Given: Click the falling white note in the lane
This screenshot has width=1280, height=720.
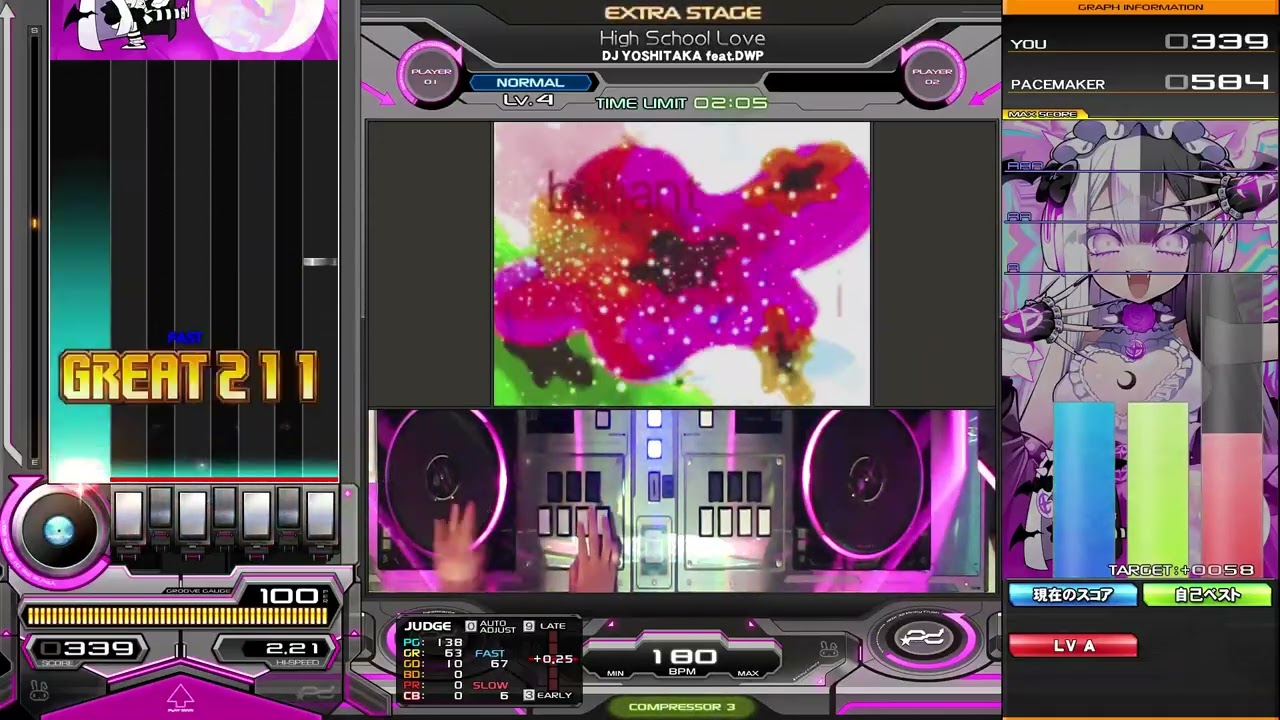Looking at the screenshot, I should (x=320, y=262).
